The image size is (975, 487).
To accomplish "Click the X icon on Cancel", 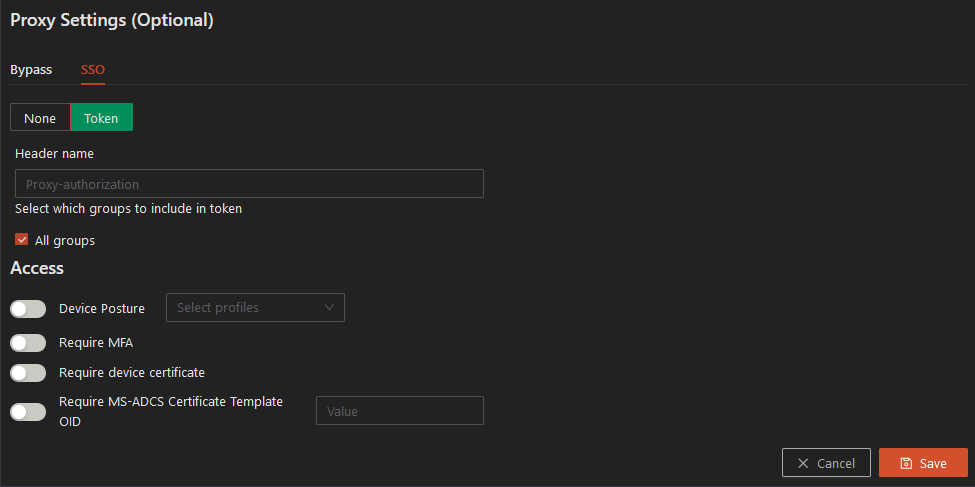I will coord(803,463).
